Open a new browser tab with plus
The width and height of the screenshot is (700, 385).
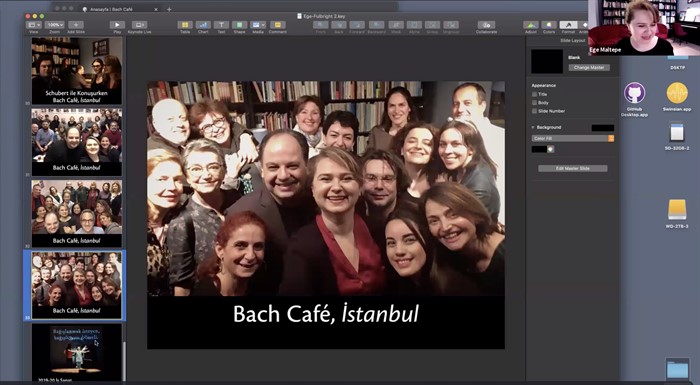pos(169,9)
